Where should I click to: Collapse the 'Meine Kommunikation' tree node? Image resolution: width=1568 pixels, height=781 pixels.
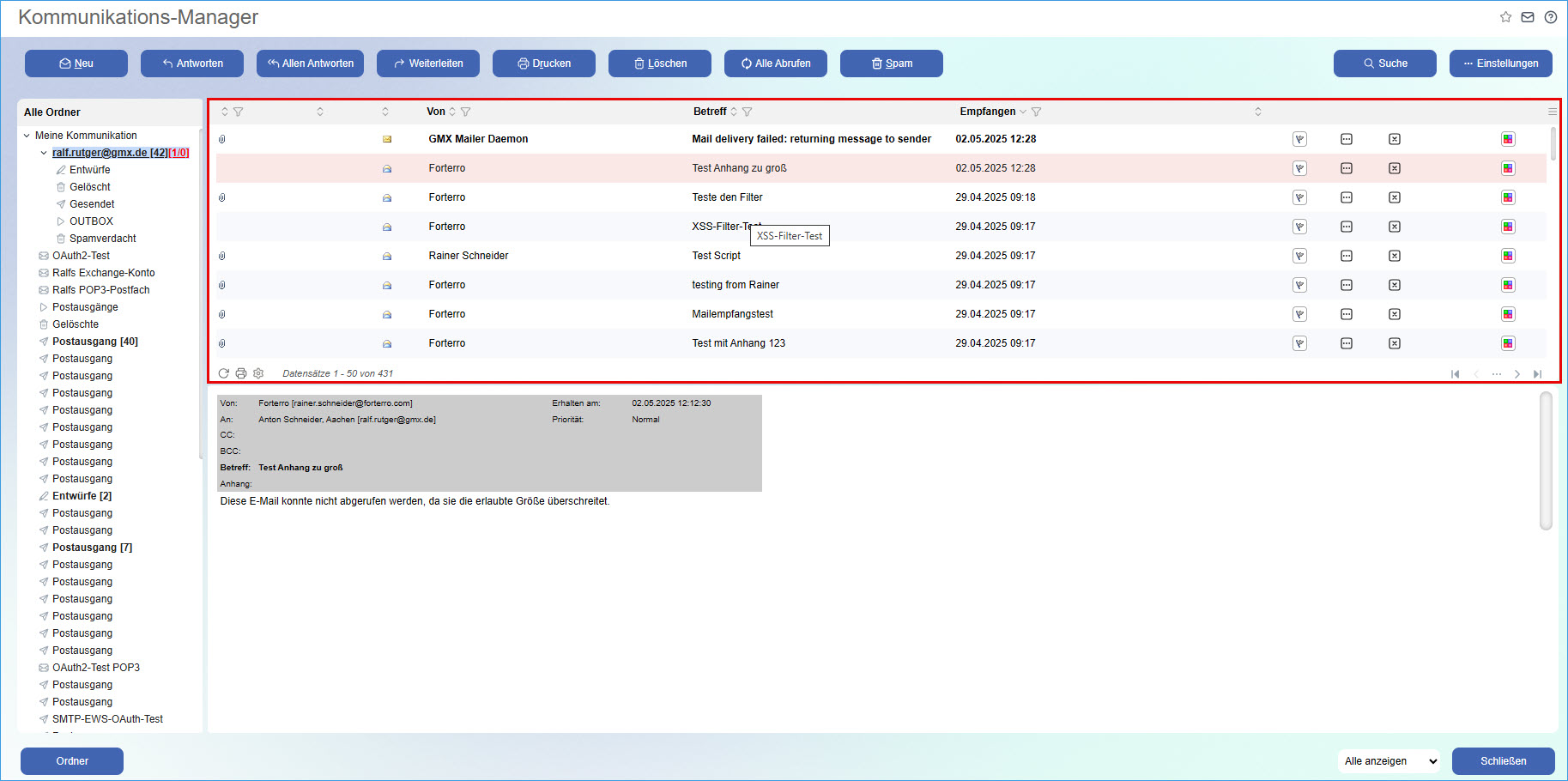[26, 135]
